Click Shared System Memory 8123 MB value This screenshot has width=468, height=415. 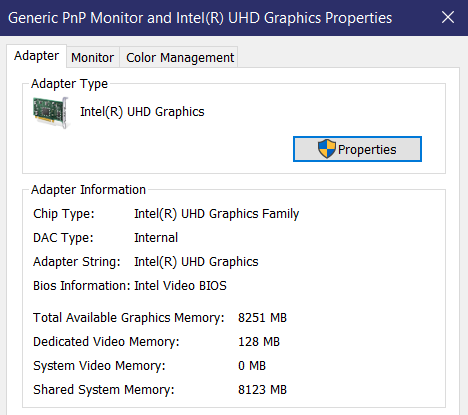(x=262, y=390)
